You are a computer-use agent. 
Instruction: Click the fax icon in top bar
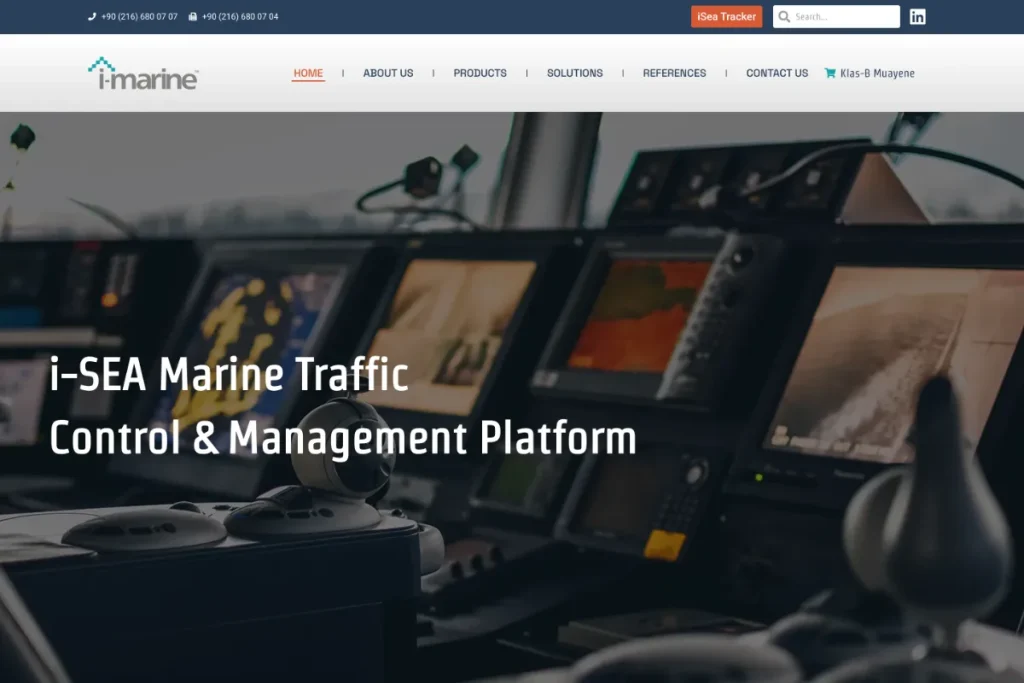(x=193, y=17)
